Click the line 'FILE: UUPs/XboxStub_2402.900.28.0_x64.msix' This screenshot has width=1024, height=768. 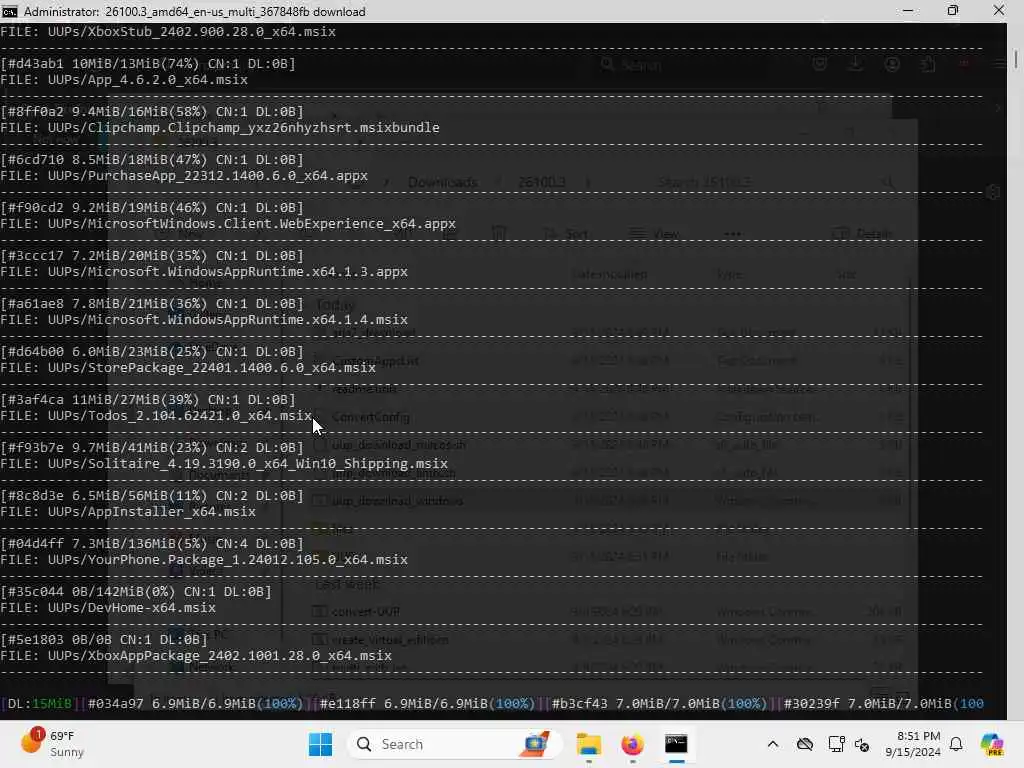[x=168, y=31]
